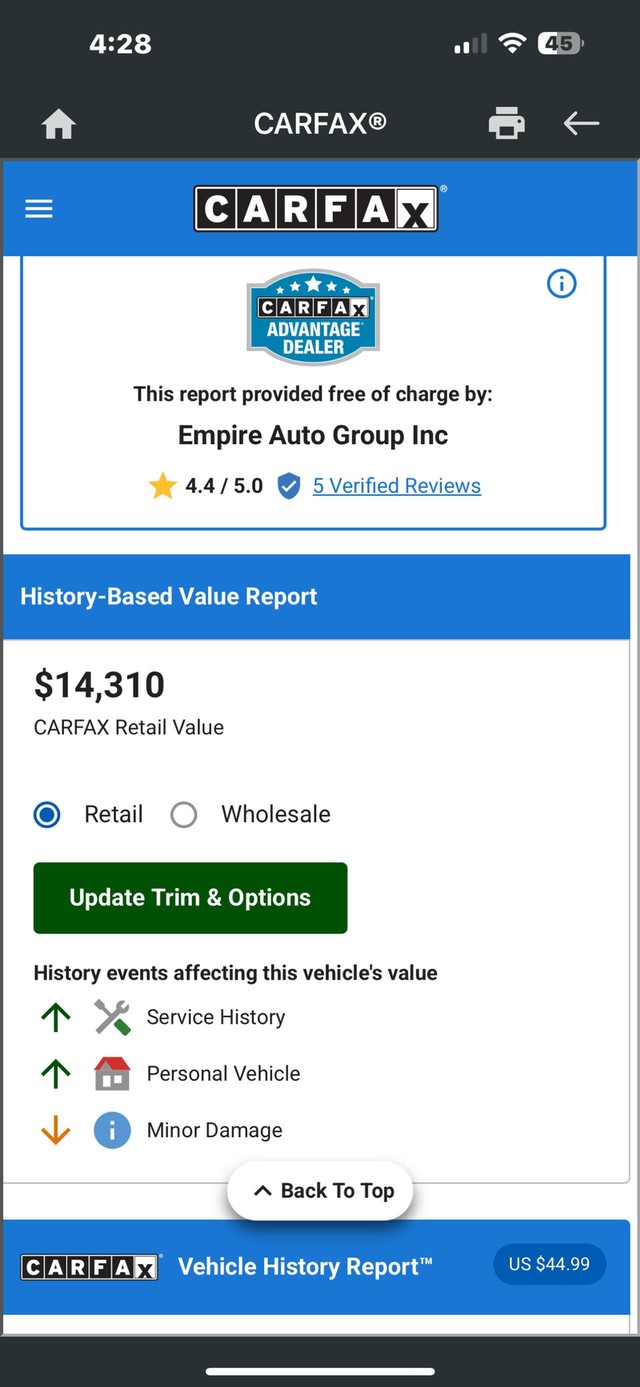Tap the verified shield icon
Screen dimensions: 640x1387
pyautogui.click(x=289, y=486)
